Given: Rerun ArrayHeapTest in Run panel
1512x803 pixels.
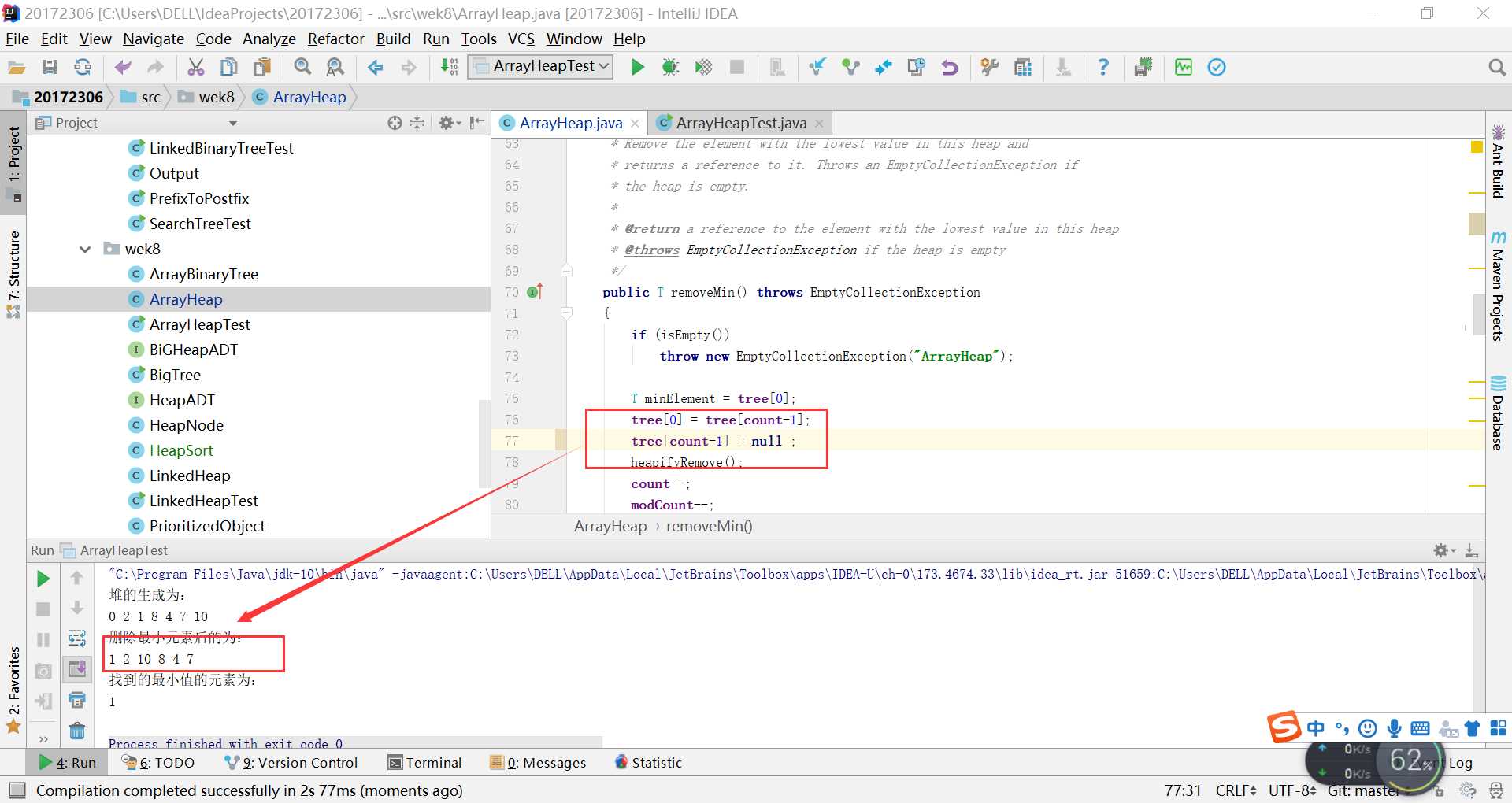Looking at the screenshot, I should pyautogui.click(x=43, y=579).
